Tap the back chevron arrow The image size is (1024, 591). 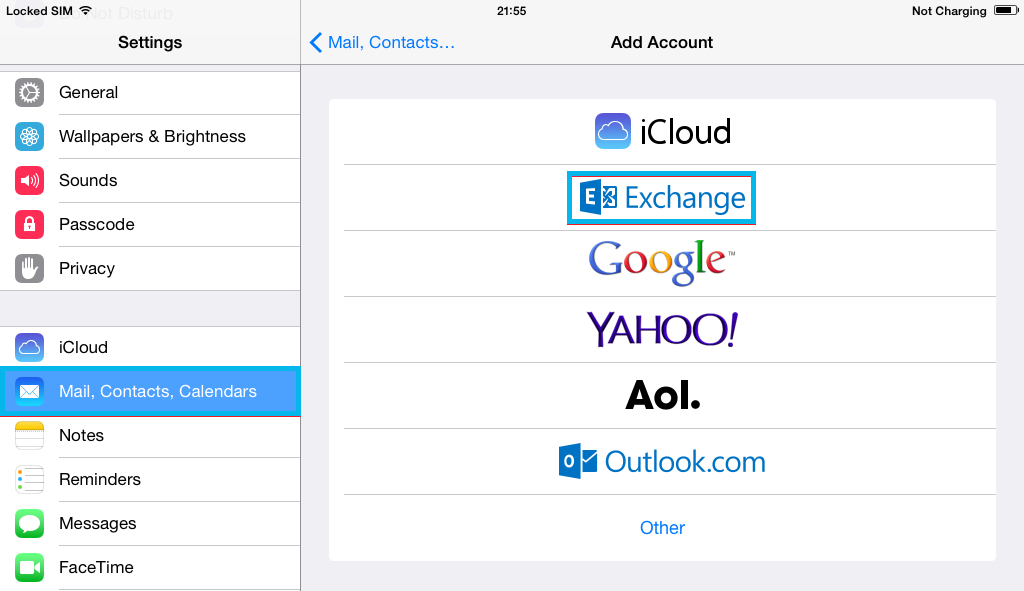click(x=316, y=42)
